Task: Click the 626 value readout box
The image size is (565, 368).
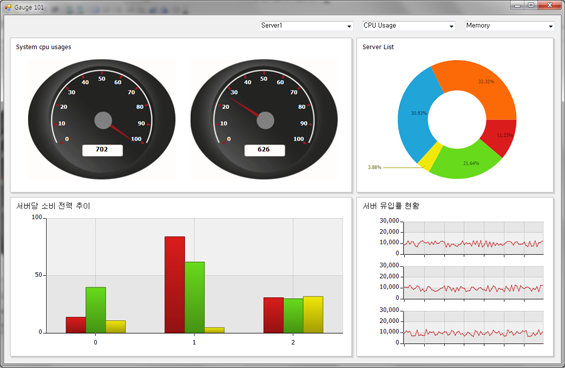Action: pos(265,150)
